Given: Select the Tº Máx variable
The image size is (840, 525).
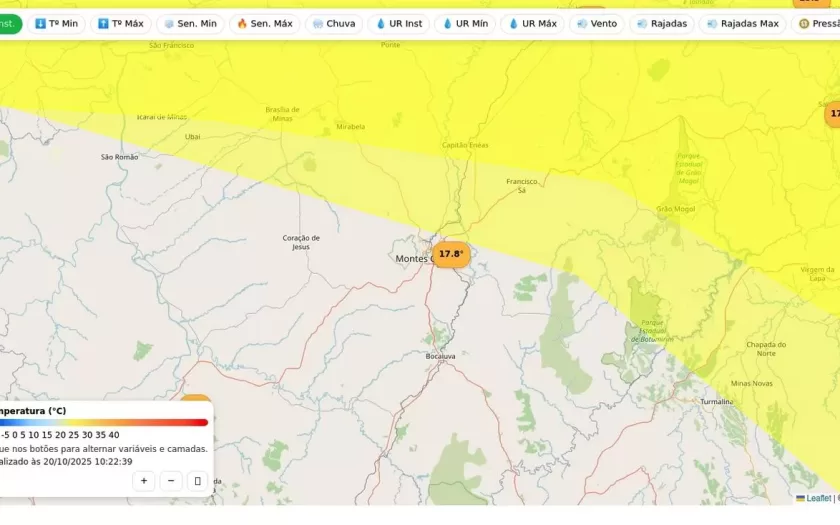Looking at the screenshot, I should 120,24.
